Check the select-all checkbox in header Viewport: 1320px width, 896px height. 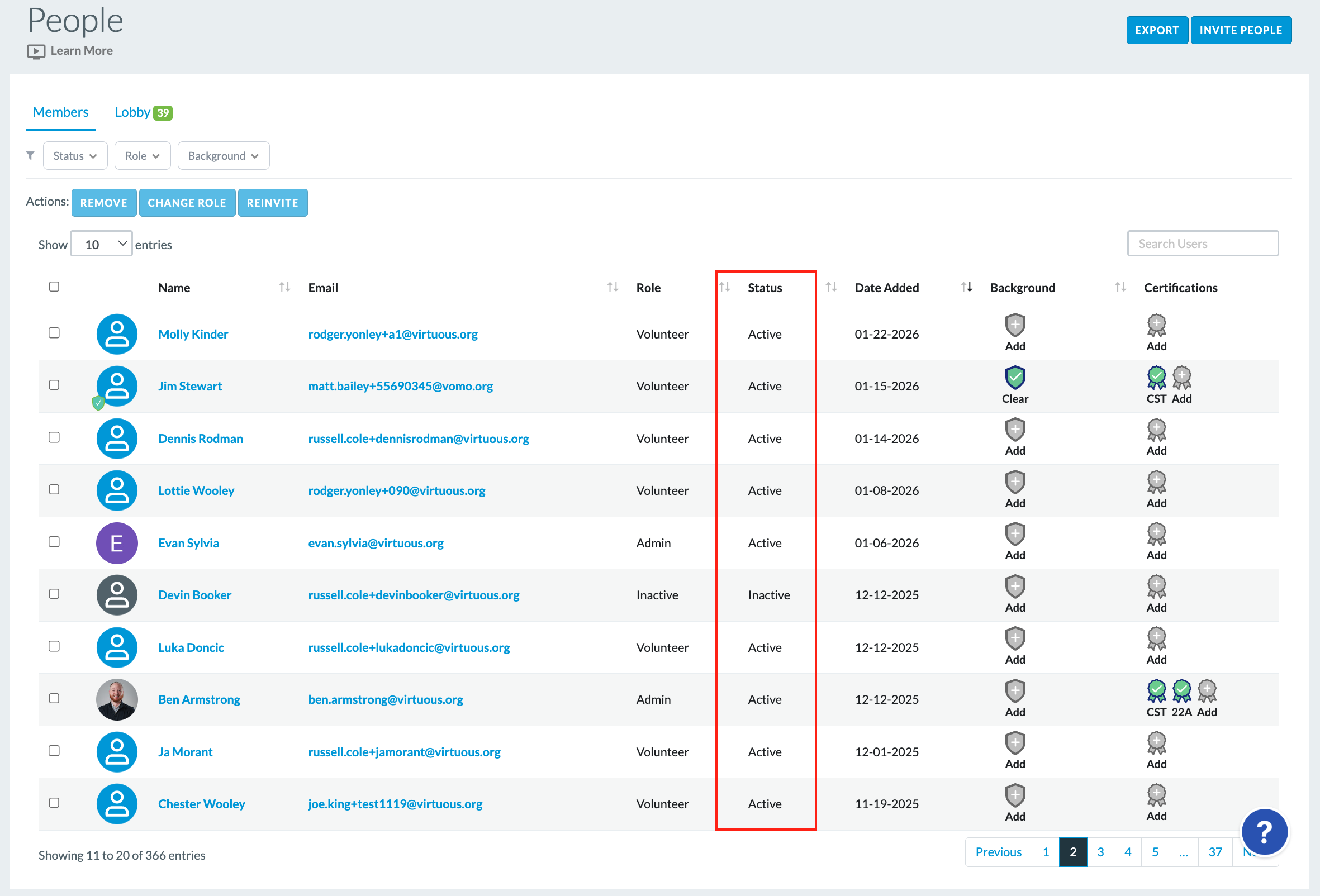pyautogui.click(x=54, y=287)
